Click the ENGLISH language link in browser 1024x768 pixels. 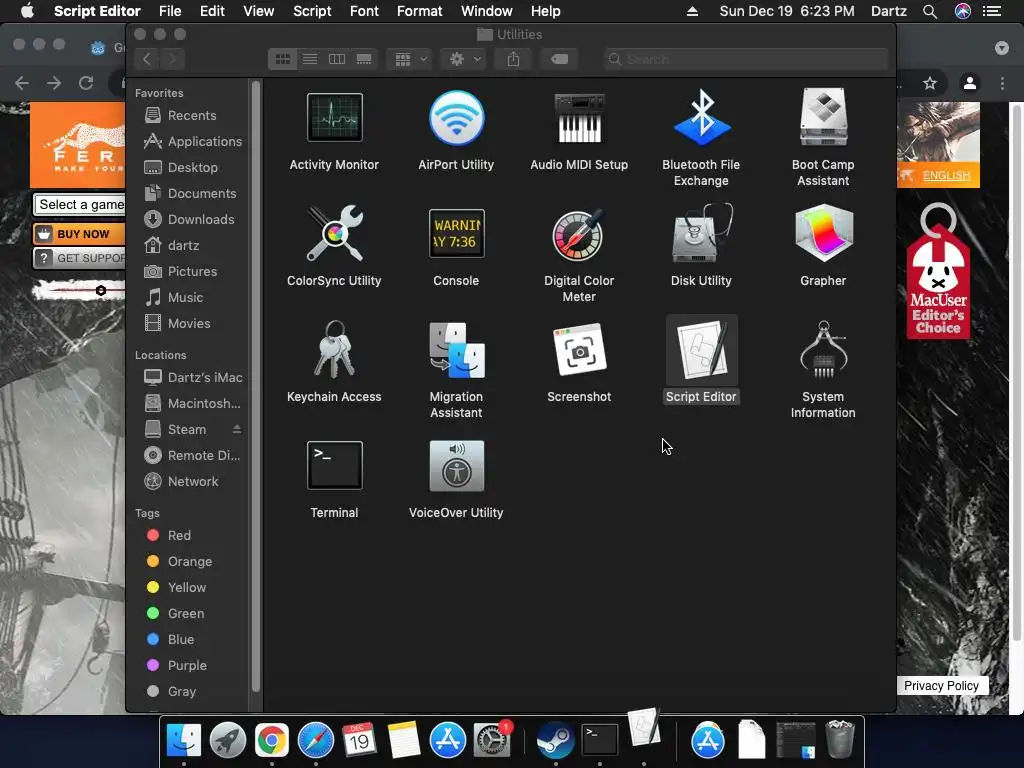(946, 176)
